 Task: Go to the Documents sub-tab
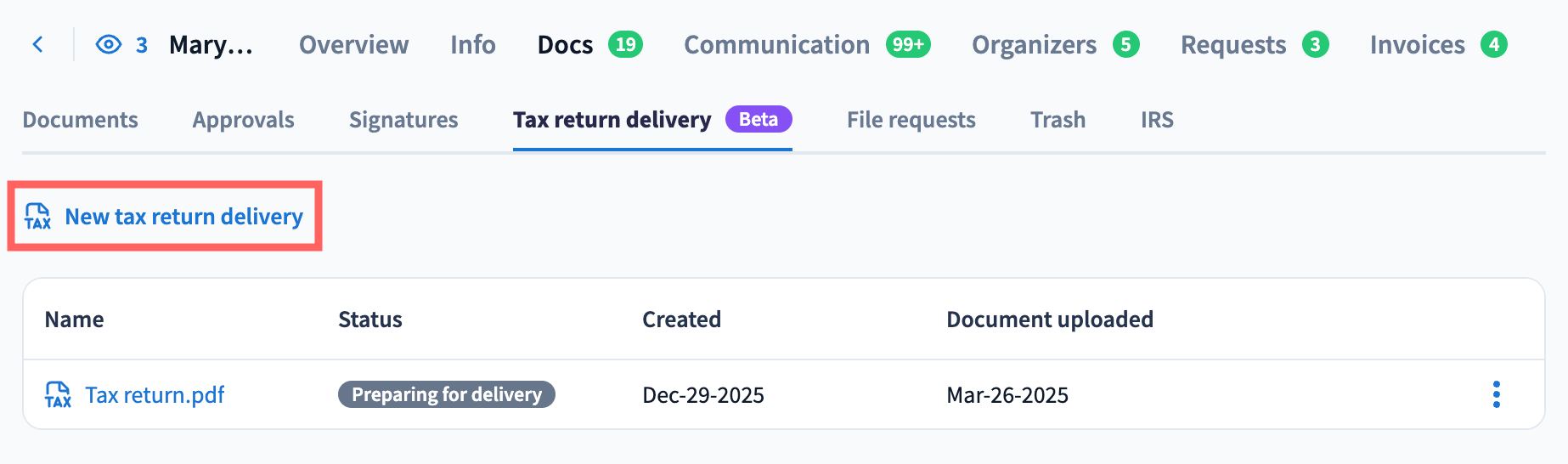(80, 120)
